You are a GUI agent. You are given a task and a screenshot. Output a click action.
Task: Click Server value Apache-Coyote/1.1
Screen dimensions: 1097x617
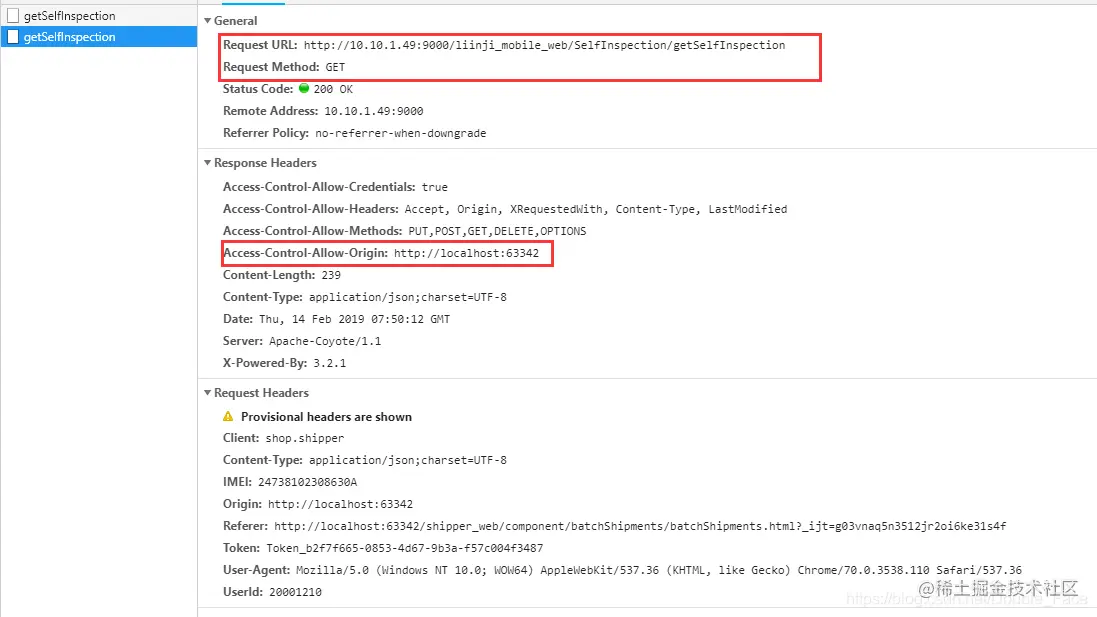[x=325, y=341]
